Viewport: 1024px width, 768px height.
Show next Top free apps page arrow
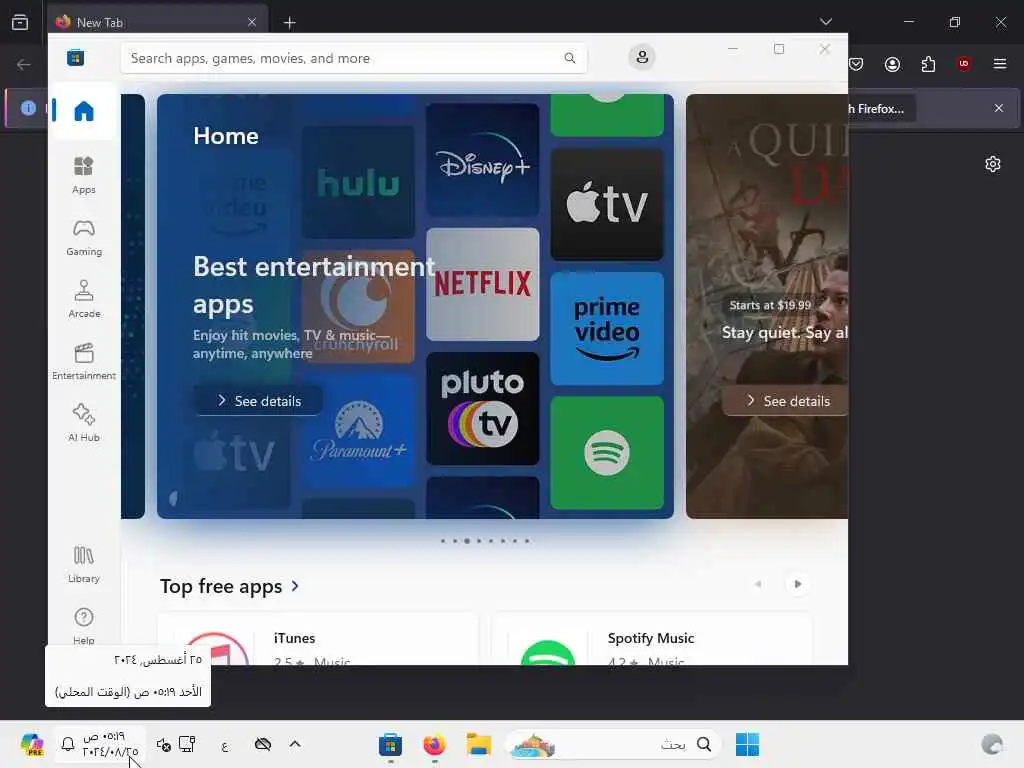click(x=797, y=584)
